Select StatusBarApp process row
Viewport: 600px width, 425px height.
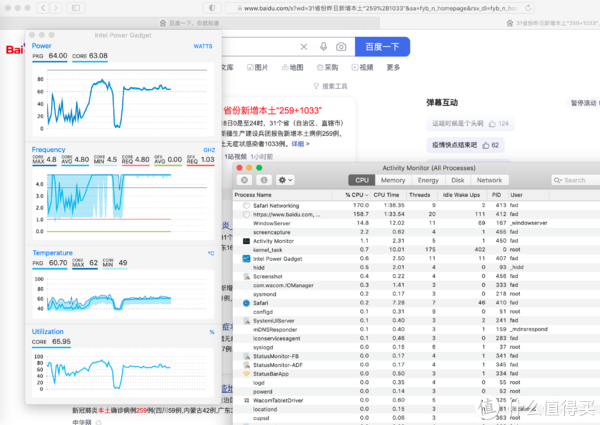tap(416, 374)
